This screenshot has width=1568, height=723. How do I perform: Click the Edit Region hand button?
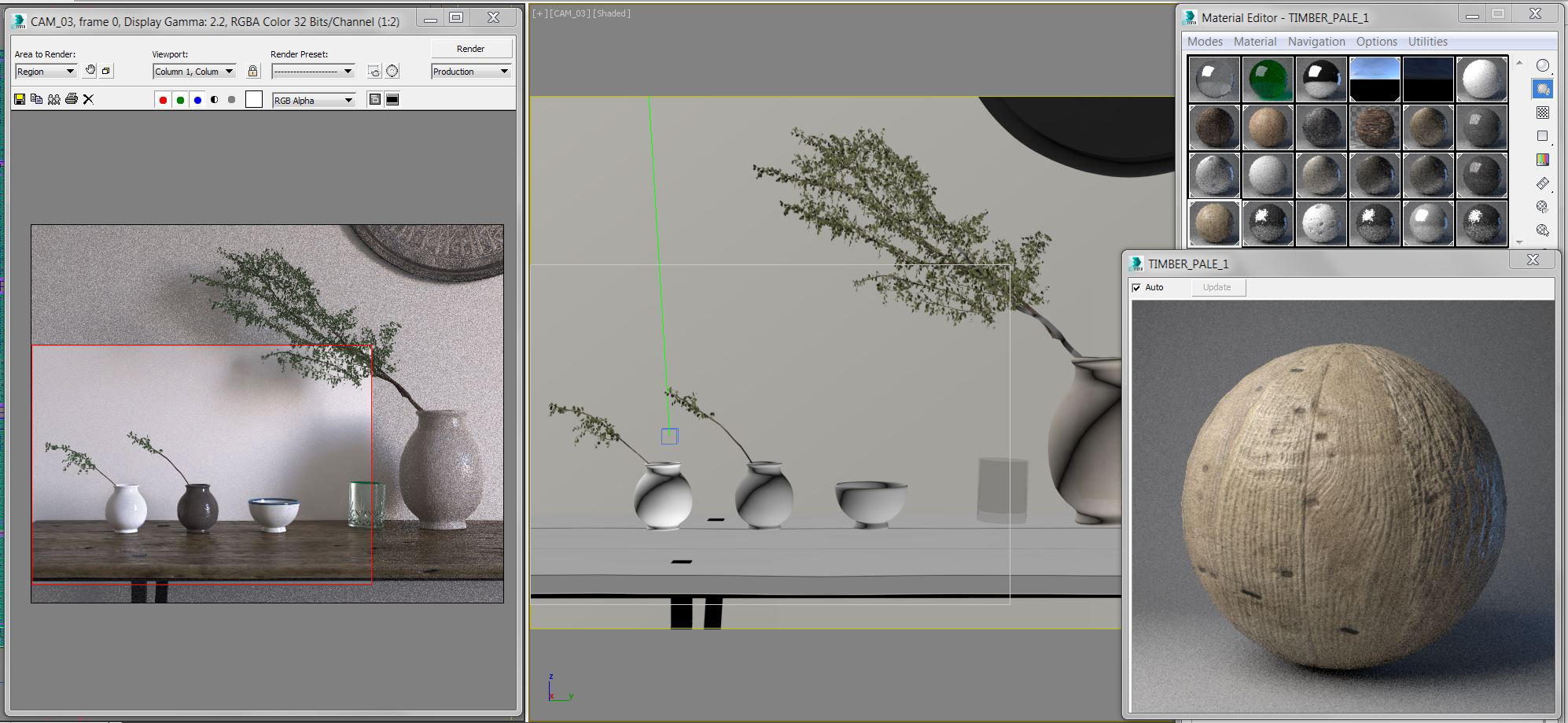(90, 70)
